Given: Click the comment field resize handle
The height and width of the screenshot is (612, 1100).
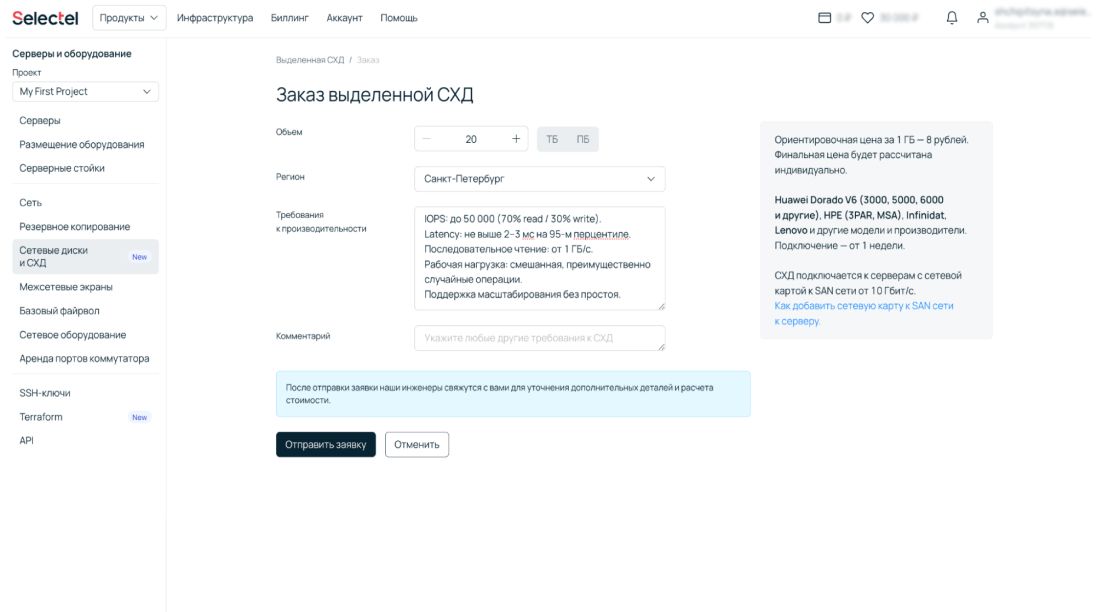Looking at the screenshot, I should [x=660, y=346].
